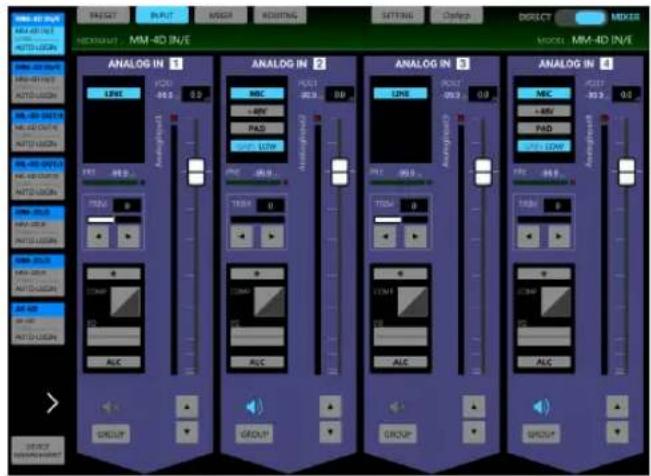
Task: Switch to the INPUT tab
Action: tap(162, 16)
